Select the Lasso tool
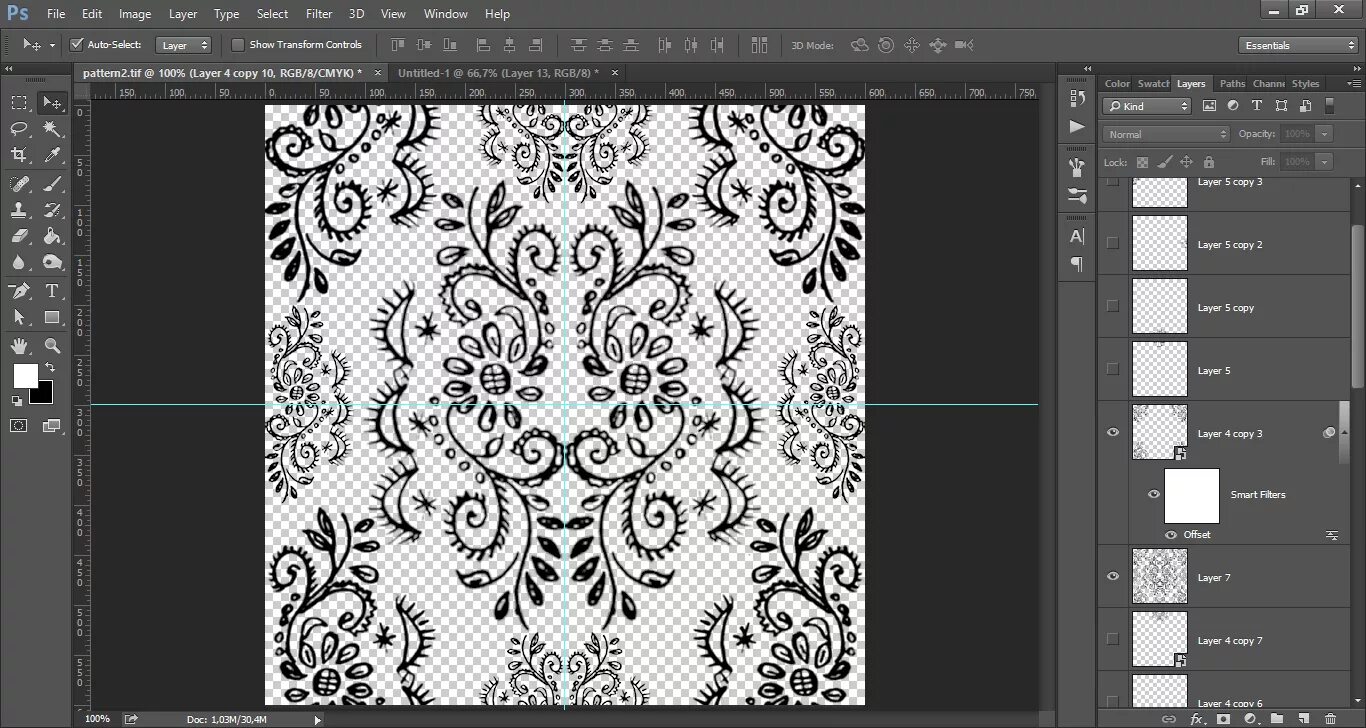 (x=19, y=129)
